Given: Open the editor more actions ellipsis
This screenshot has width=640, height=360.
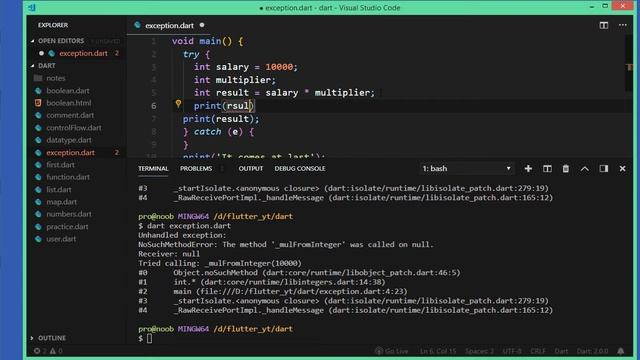Looking at the screenshot, I should (x=622, y=25).
